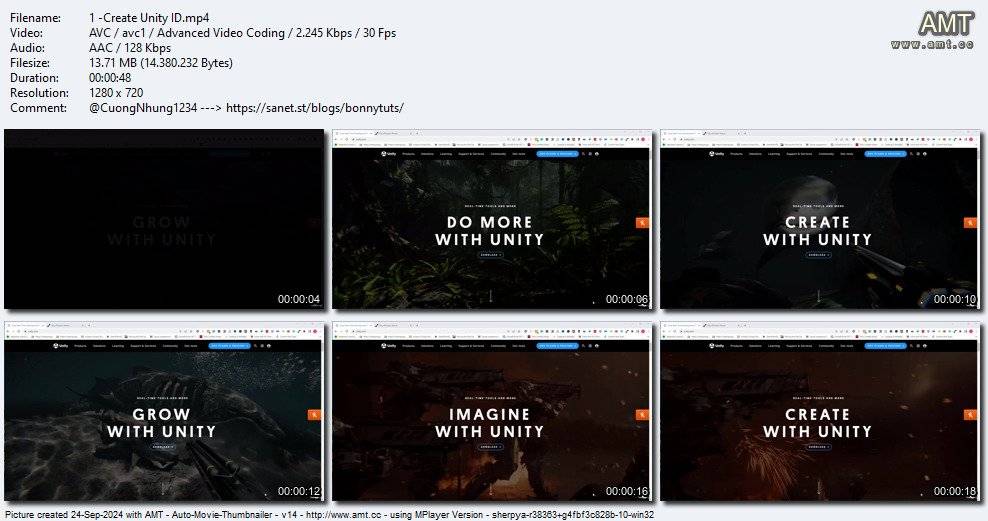The image size is (988, 521).
Task: Click the Download button in the 00:00:18 frame
Action: [817, 447]
